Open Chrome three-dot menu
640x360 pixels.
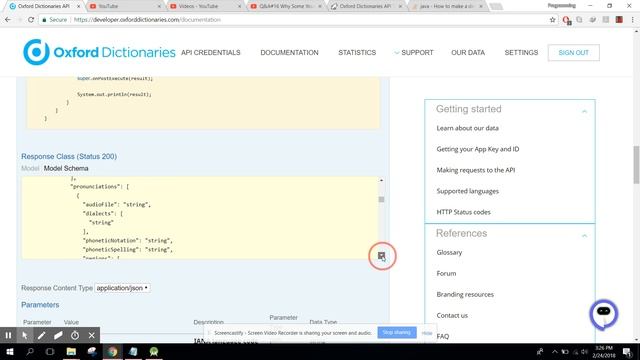click(633, 20)
